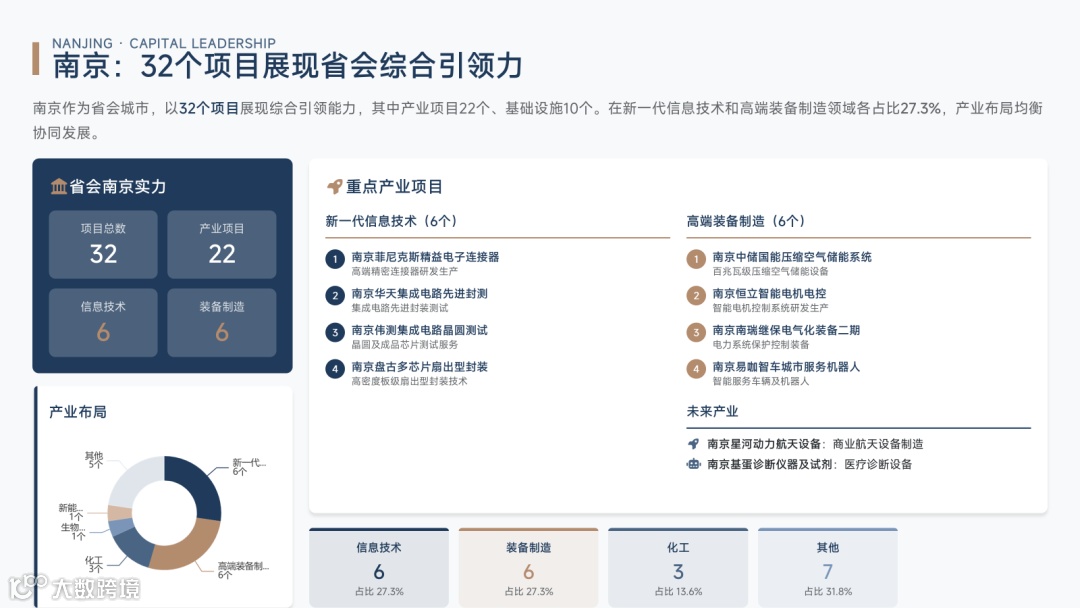Click the 新一代信息技术（6个） section heading

coord(391,221)
